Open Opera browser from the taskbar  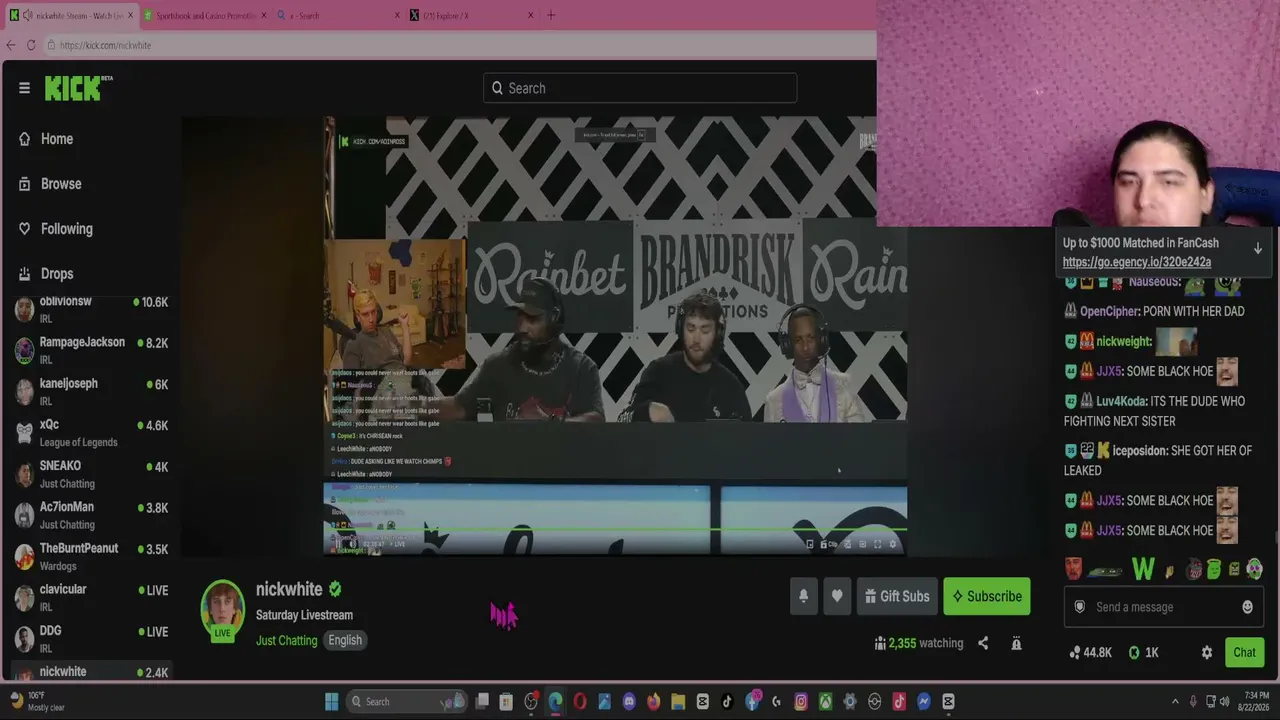coord(580,701)
